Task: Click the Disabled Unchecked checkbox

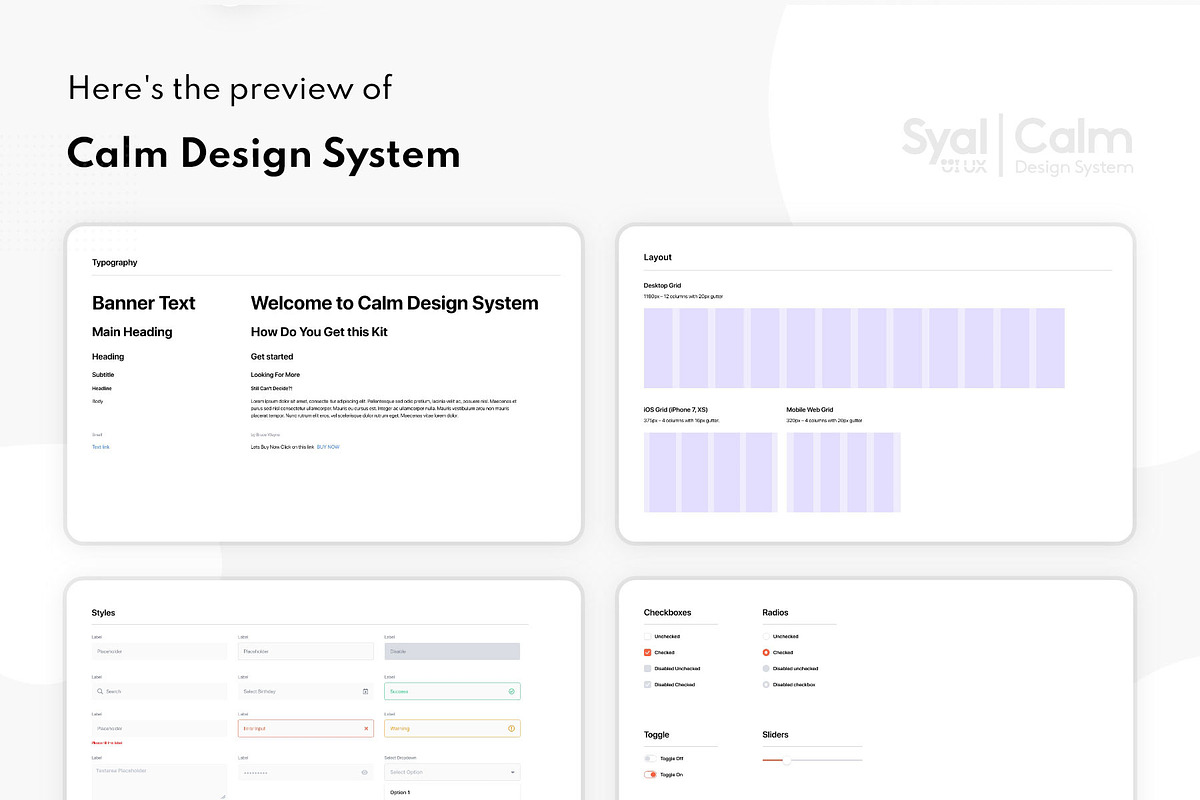Action: [647, 668]
